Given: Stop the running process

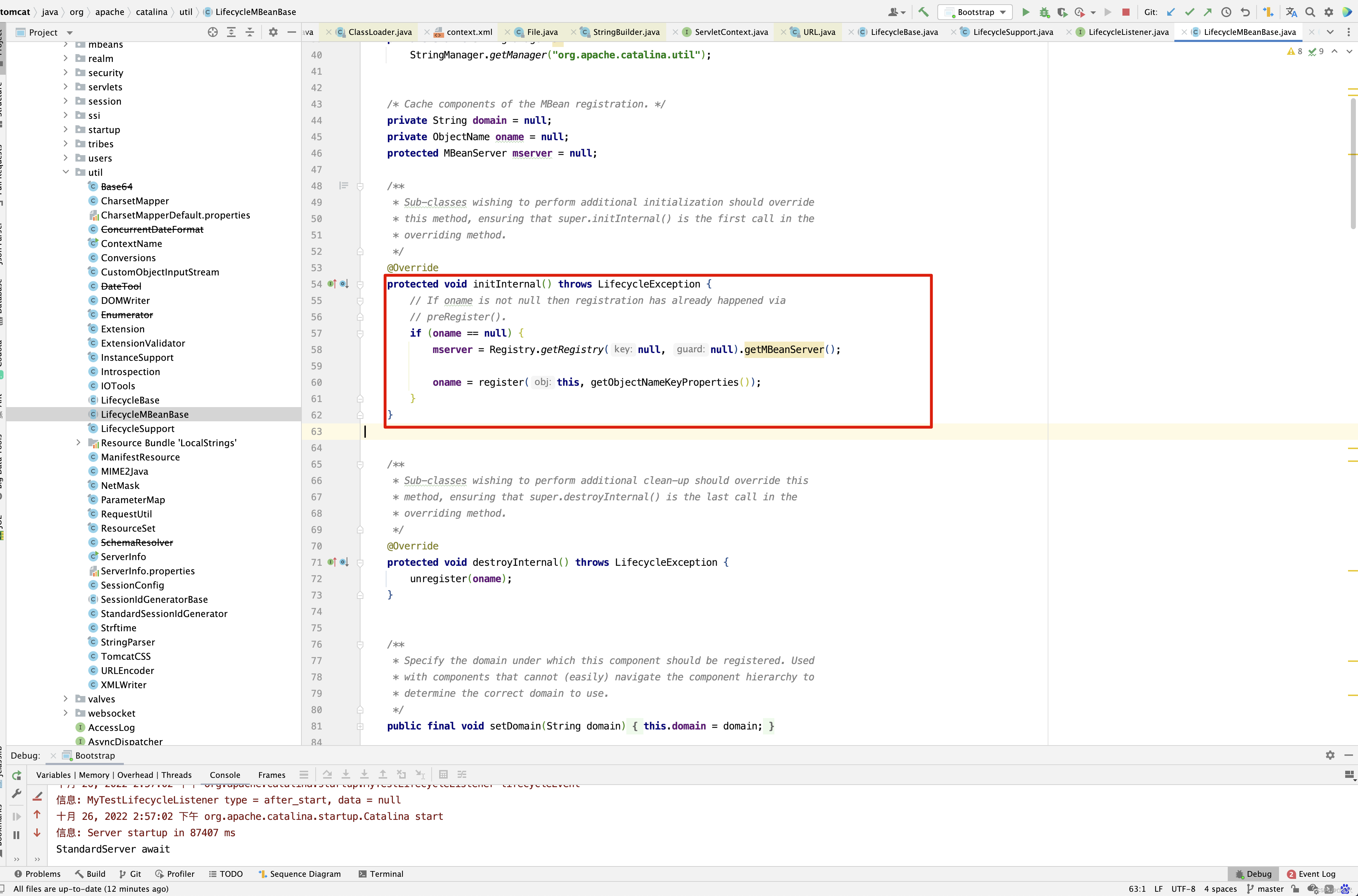Looking at the screenshot, I should click(x=1126, y=12).
